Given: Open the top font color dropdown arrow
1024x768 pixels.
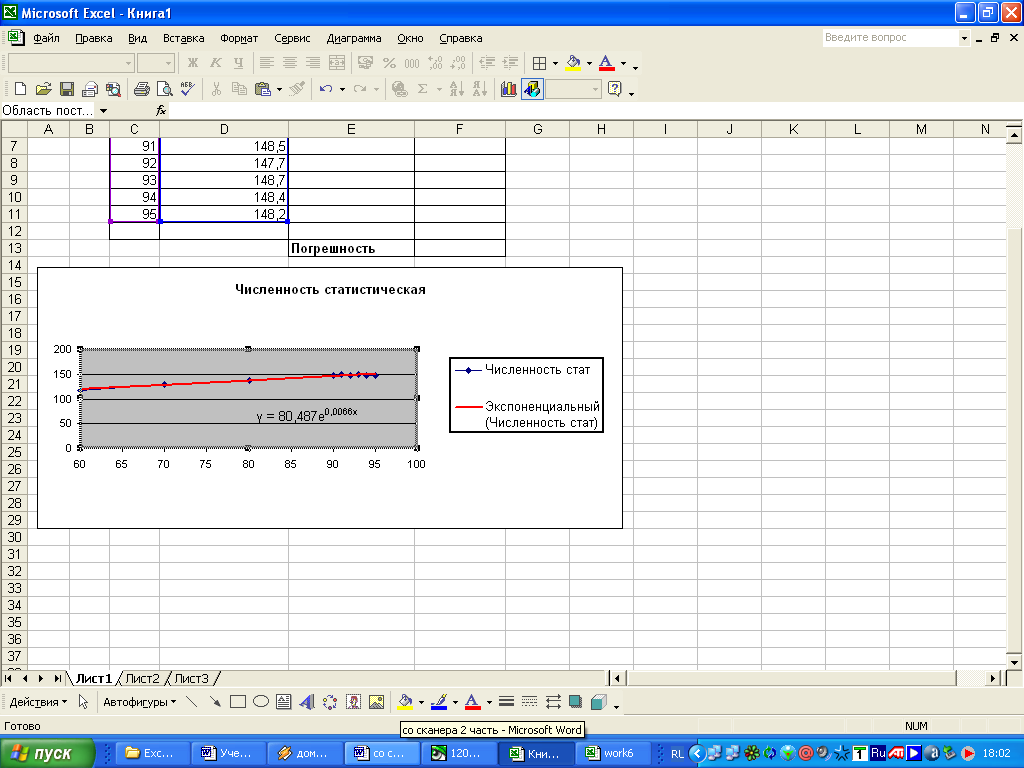Looking at the screenshot, I should pyautogui.click(x=623, y=63).
